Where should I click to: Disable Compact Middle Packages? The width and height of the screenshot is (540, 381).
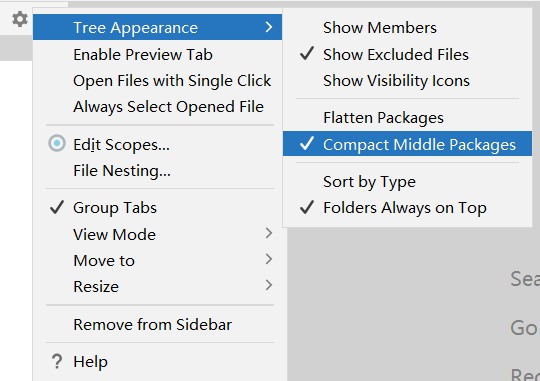point(407,144)
